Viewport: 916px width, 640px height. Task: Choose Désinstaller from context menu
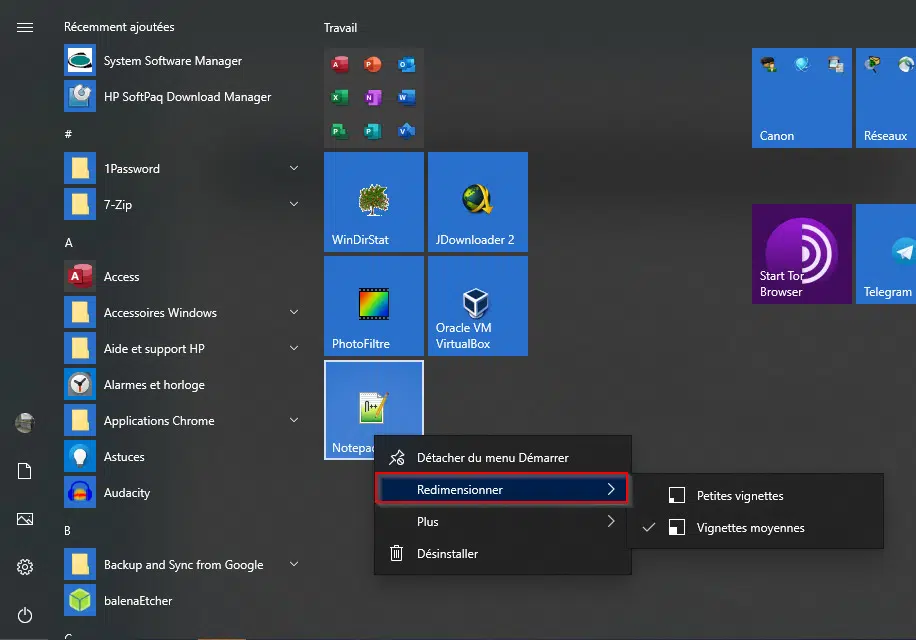tap(502, 554)
